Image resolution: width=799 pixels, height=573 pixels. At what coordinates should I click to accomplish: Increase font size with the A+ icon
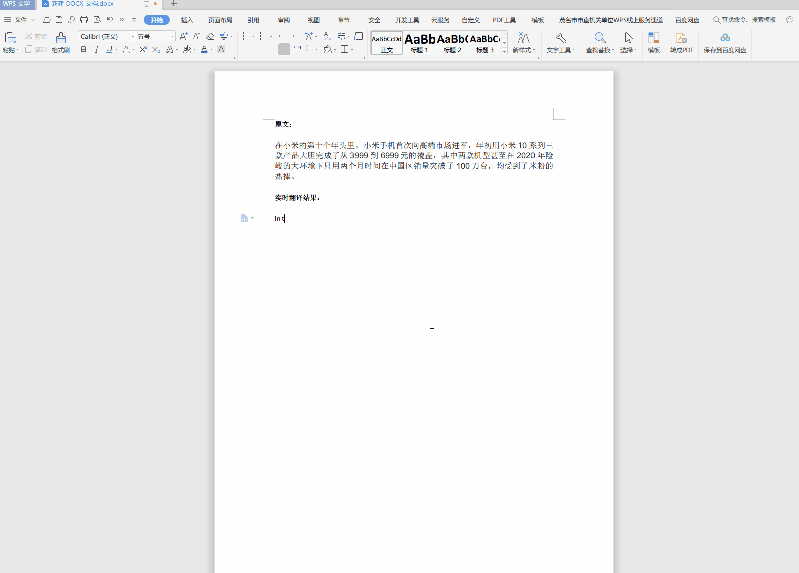(x=183, y=36)
